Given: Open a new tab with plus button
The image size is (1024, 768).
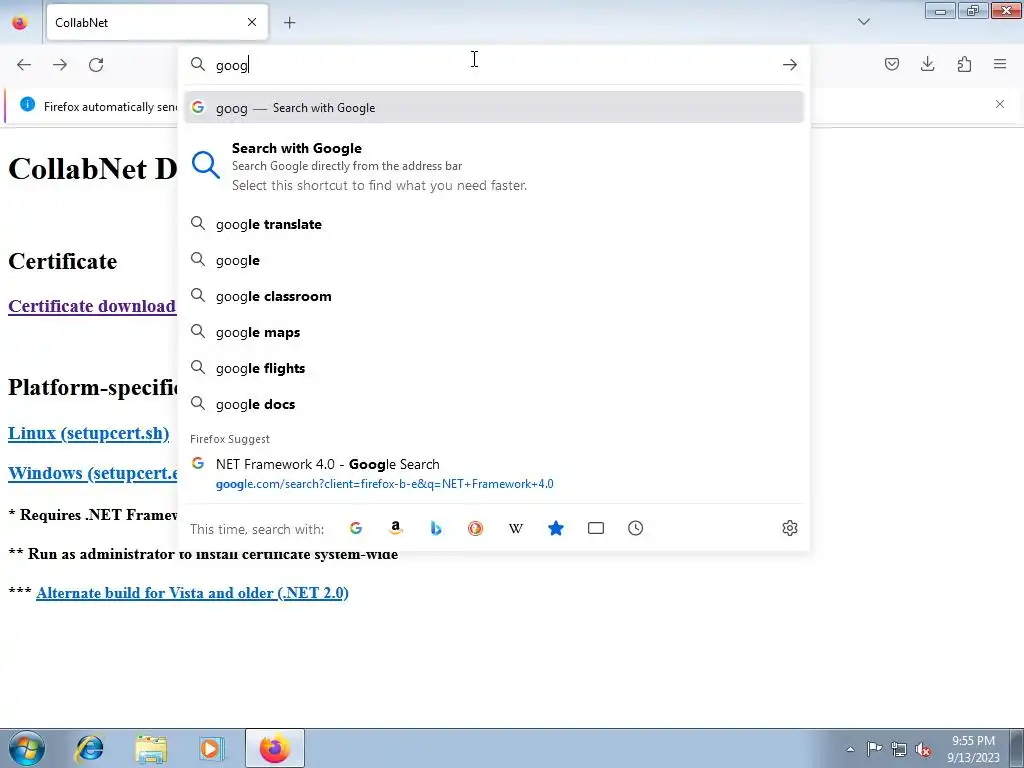Looking at the screenshot, I should pos(289,23).
